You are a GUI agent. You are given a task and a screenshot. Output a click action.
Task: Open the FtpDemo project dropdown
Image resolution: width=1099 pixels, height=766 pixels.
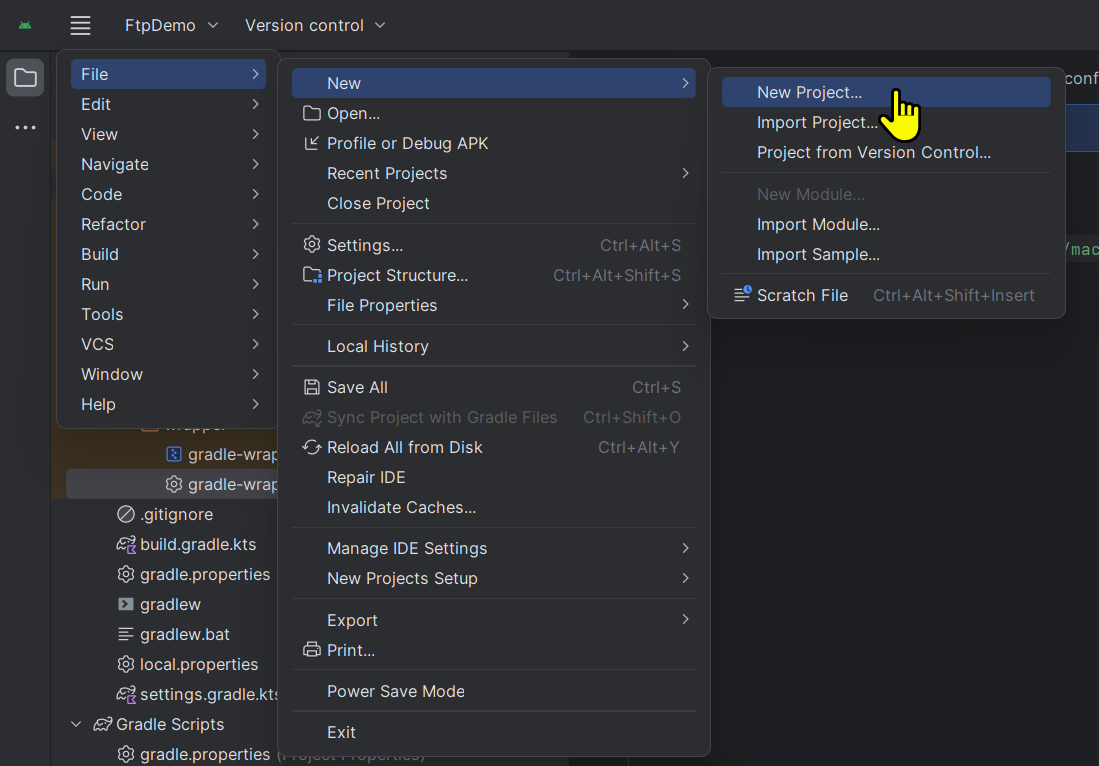point(172,25)
